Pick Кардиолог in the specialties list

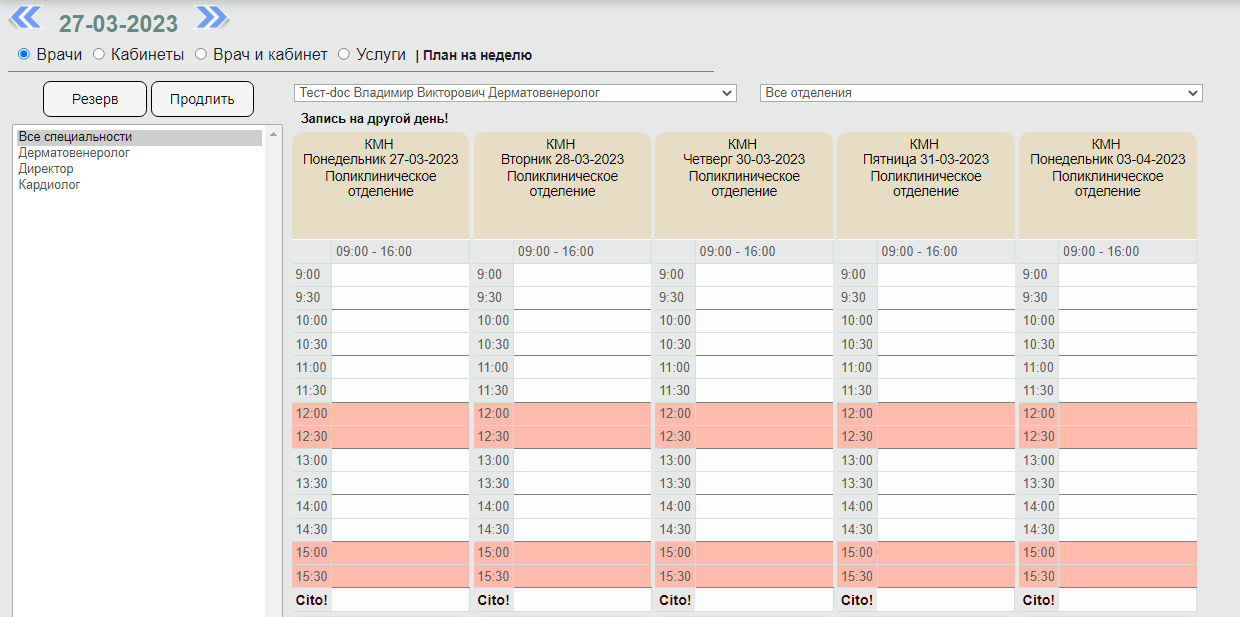pyautogui.click(x=49, y=185)
